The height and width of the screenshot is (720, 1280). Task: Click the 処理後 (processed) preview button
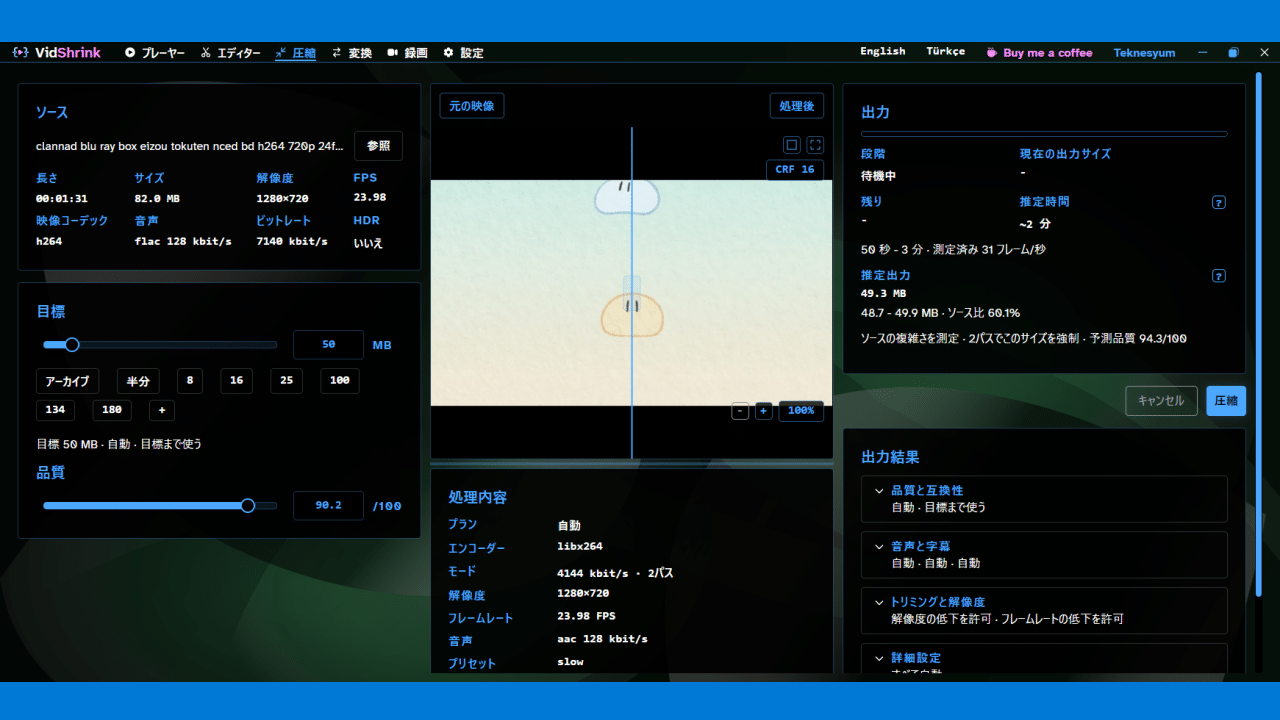(x=797, y=106)
